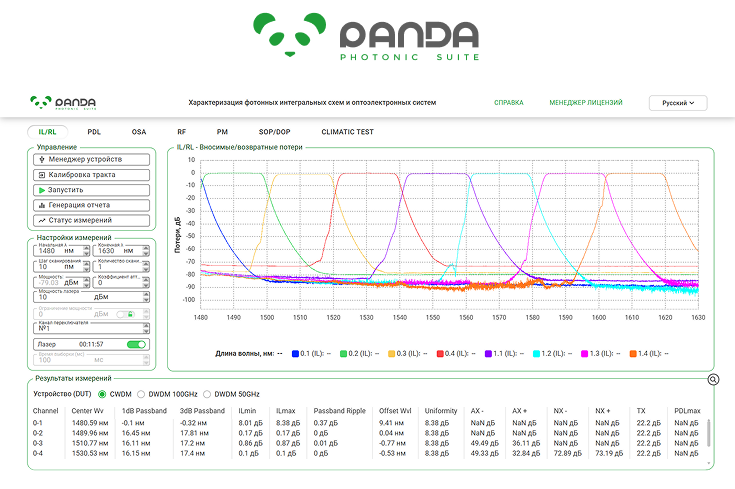735x489 pixels.
Task: Open the СПРАВКА link
Action: coord(509,102)
